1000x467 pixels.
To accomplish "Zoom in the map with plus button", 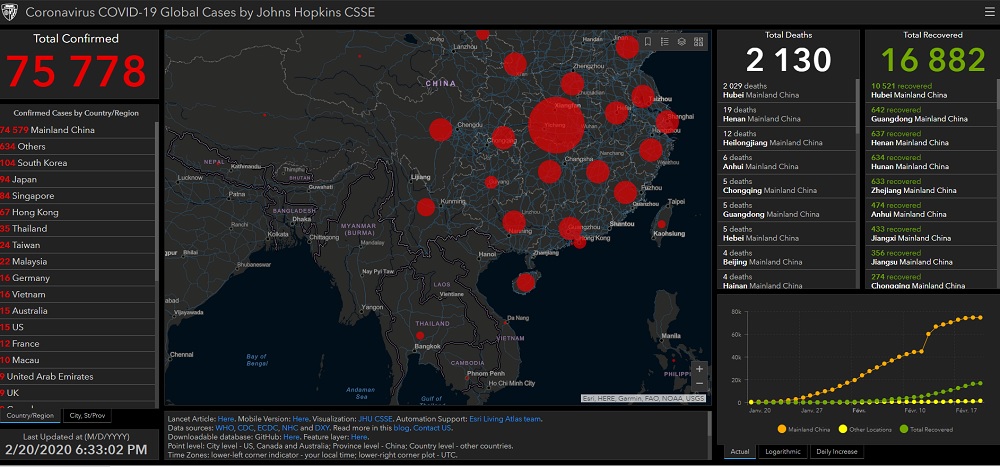I will pyautogui.click(x=699, y=368).
